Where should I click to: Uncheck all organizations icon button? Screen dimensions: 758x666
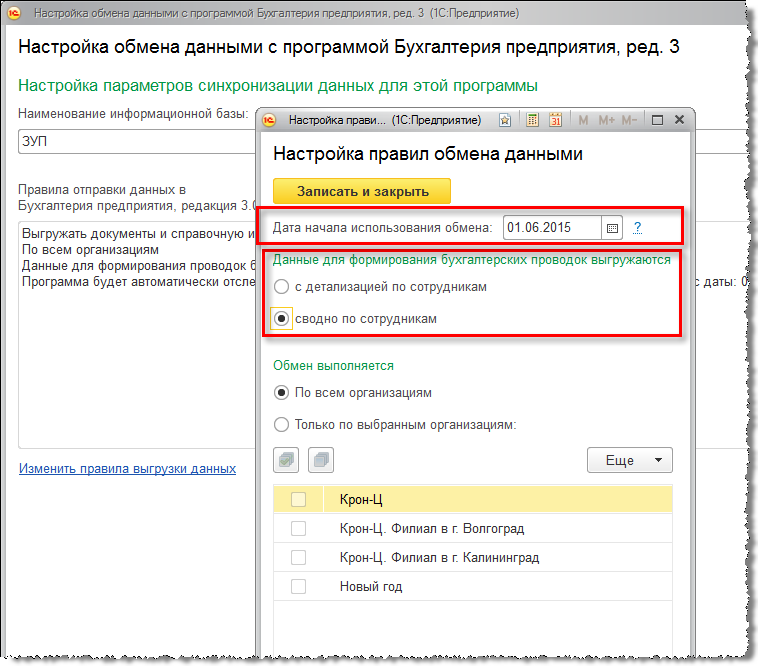[321, 460]
